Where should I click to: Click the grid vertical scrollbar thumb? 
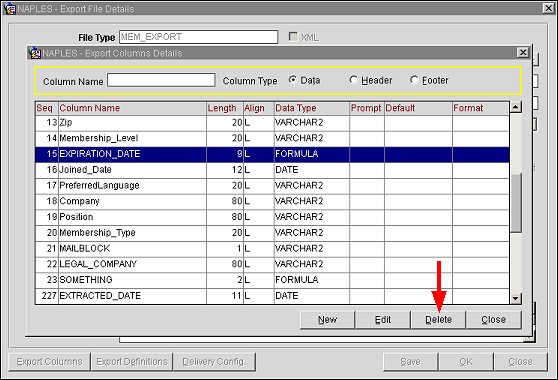point(516,203)
